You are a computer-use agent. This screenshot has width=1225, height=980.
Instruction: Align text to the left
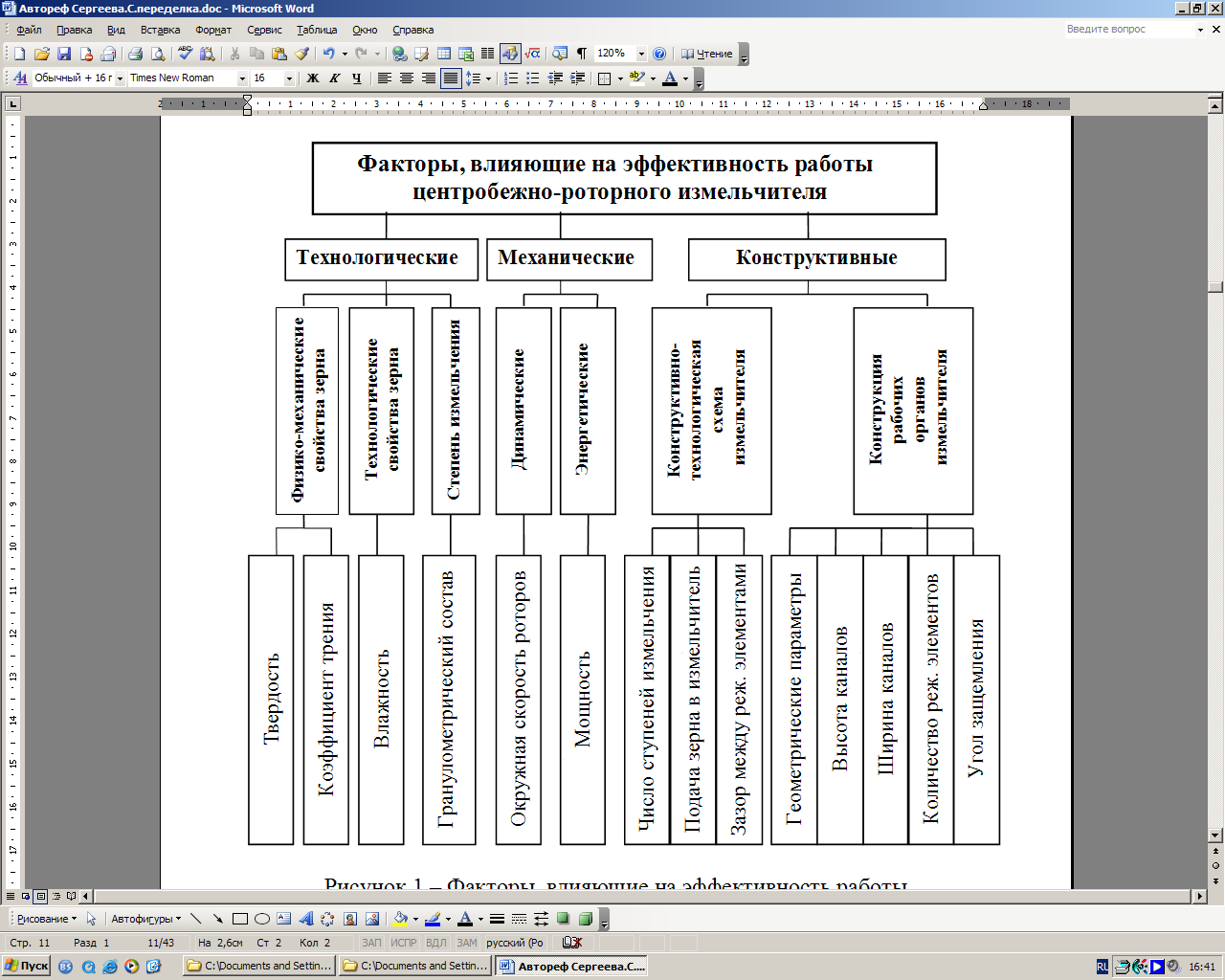[x=384, y=78]
